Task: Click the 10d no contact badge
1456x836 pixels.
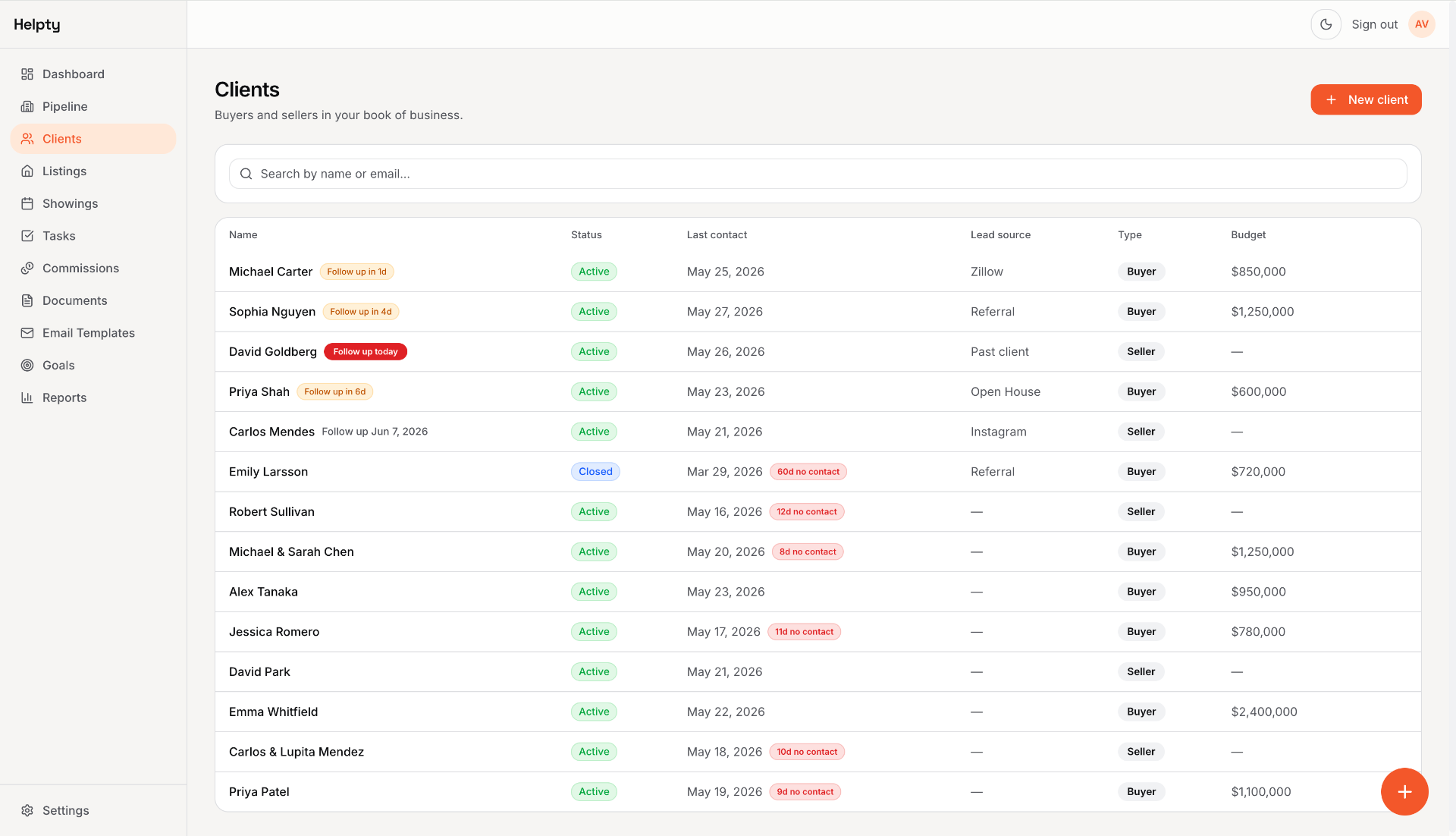Action: tap(807, 752)
